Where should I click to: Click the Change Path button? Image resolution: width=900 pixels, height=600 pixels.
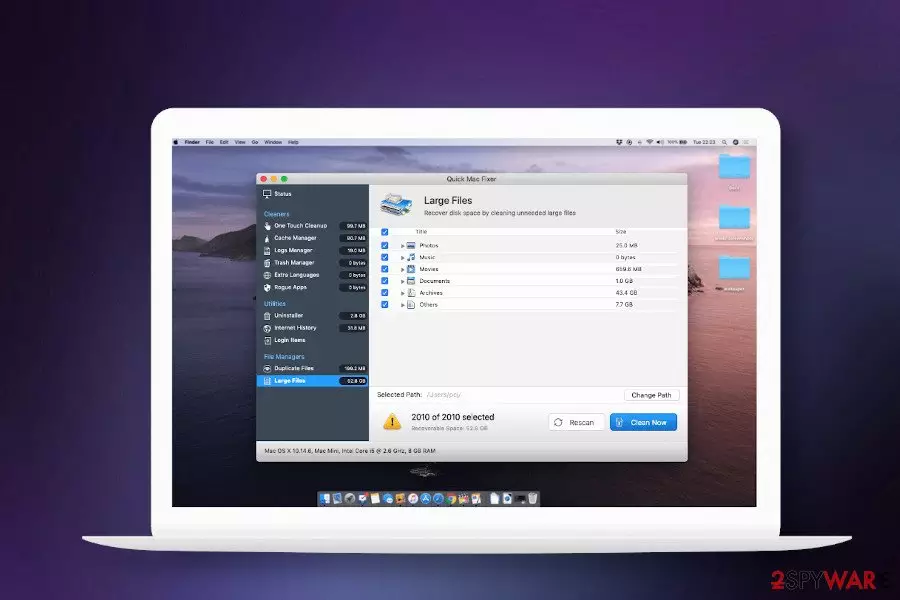(x=651, y=395)
